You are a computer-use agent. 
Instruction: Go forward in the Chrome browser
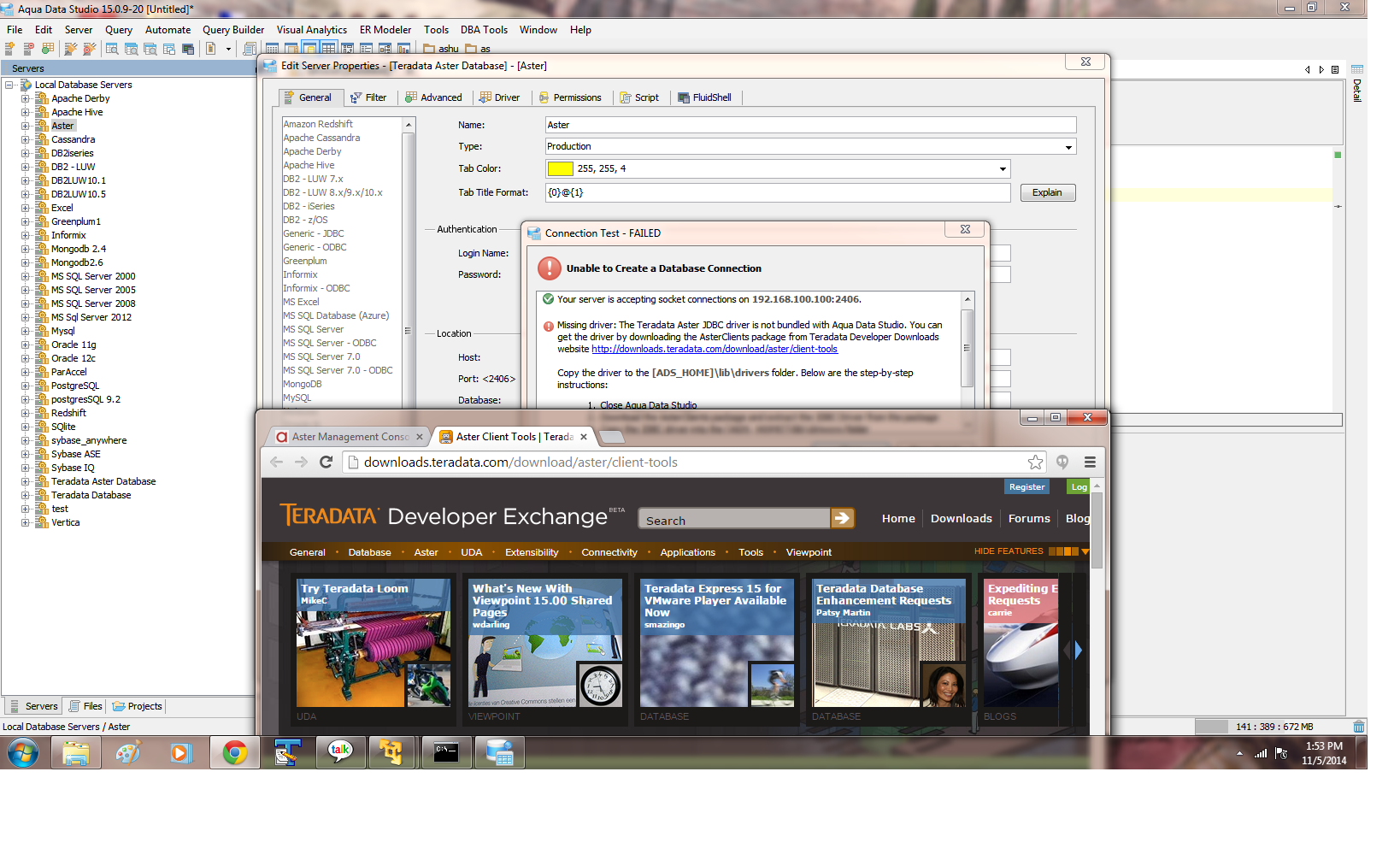(x=301, y=462)
